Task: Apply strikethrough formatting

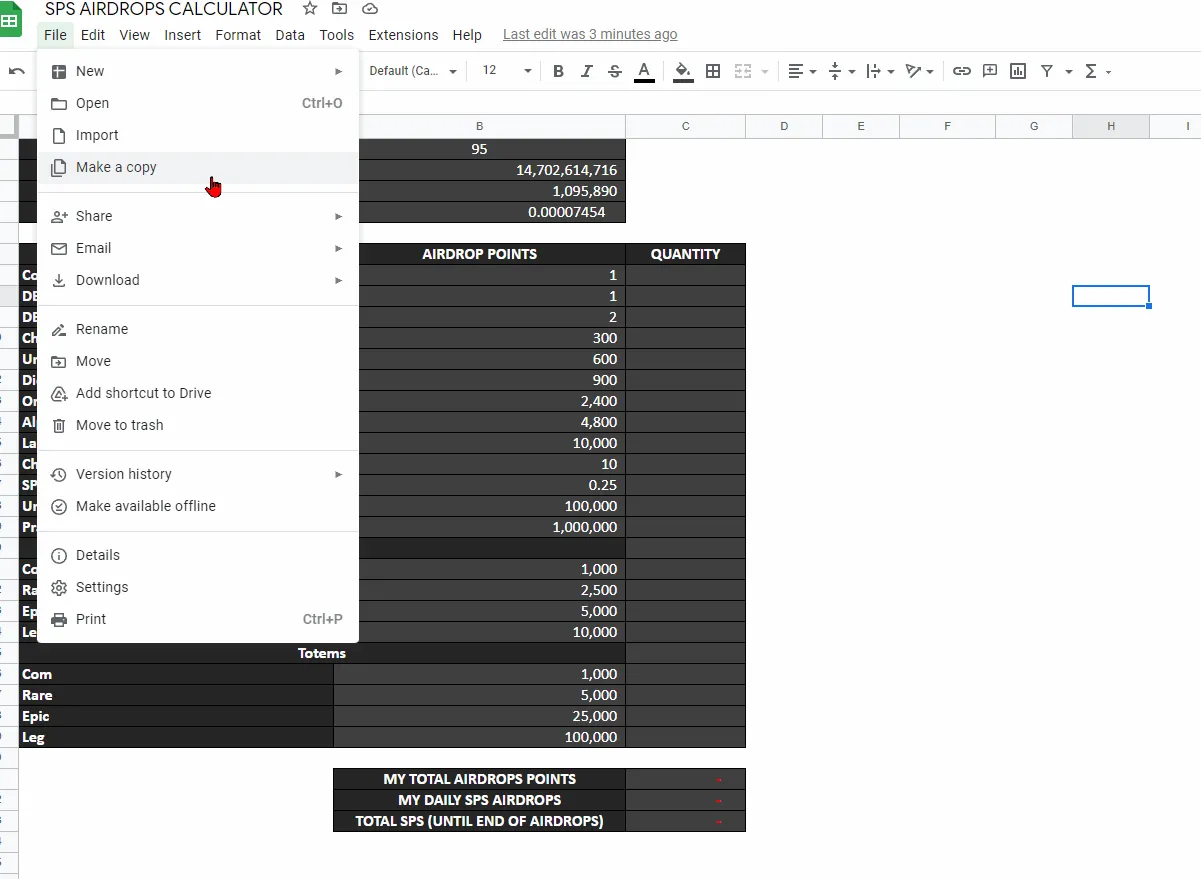Action: (615, 71)
